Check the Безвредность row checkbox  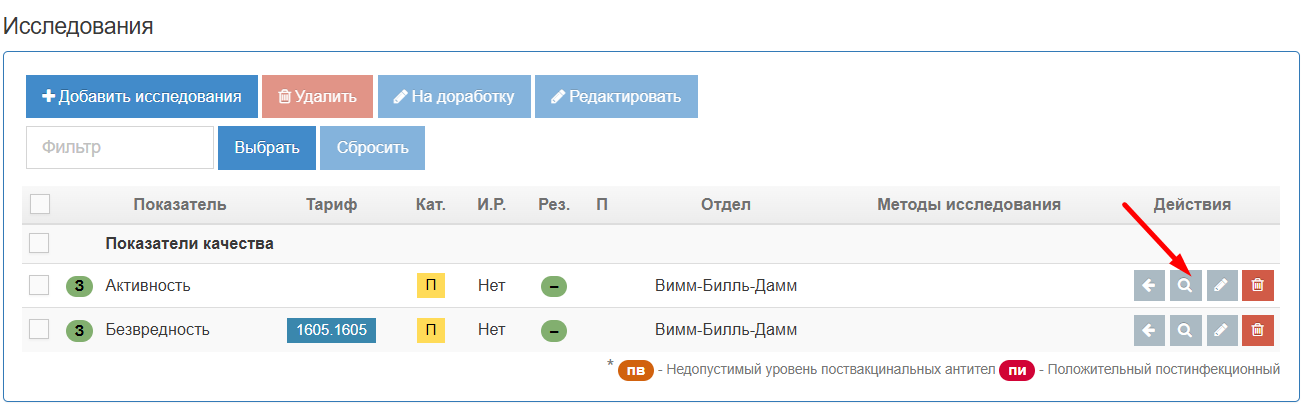click(x=40, y=330)
